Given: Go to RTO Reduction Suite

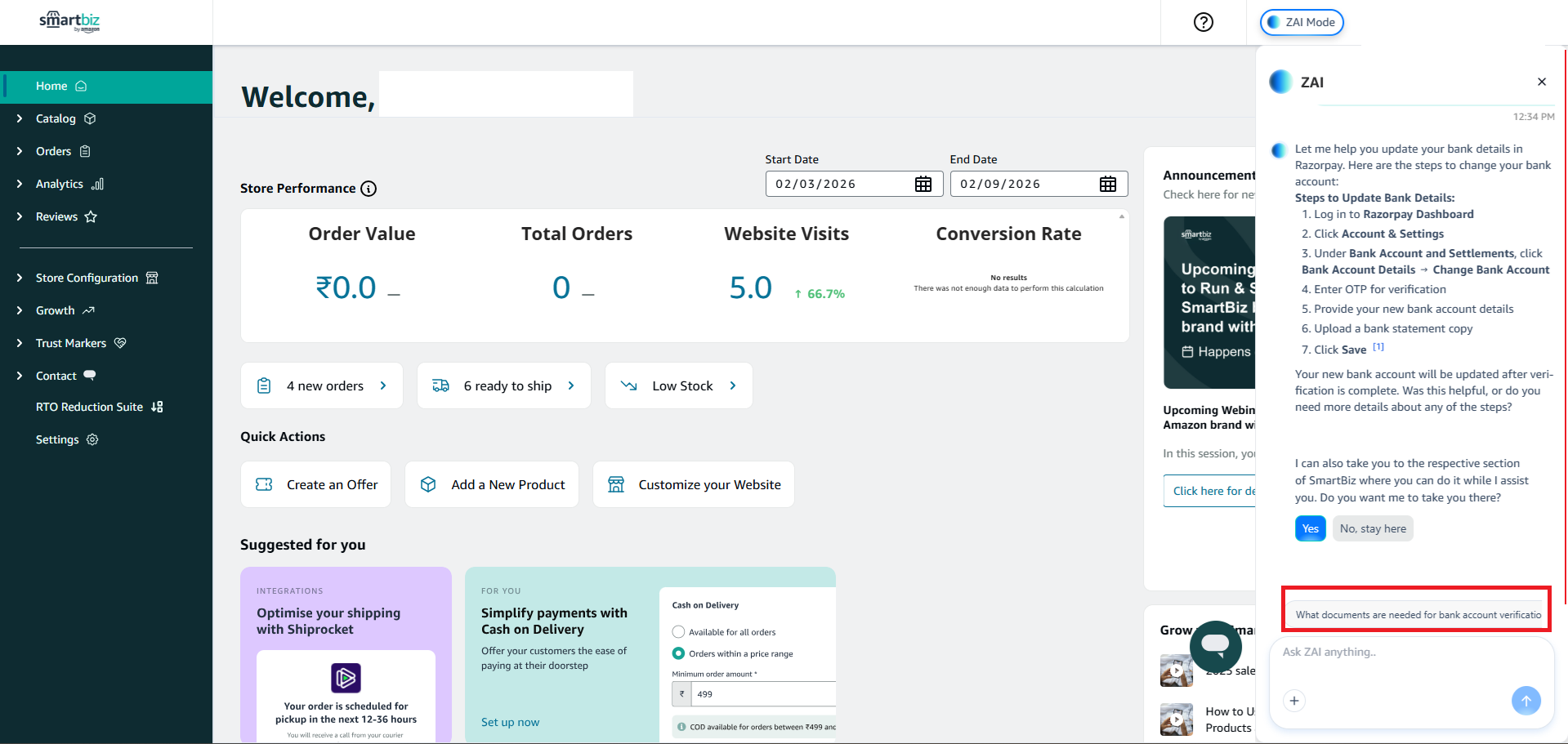Looking at the screenshot, I should pos(89,407).
